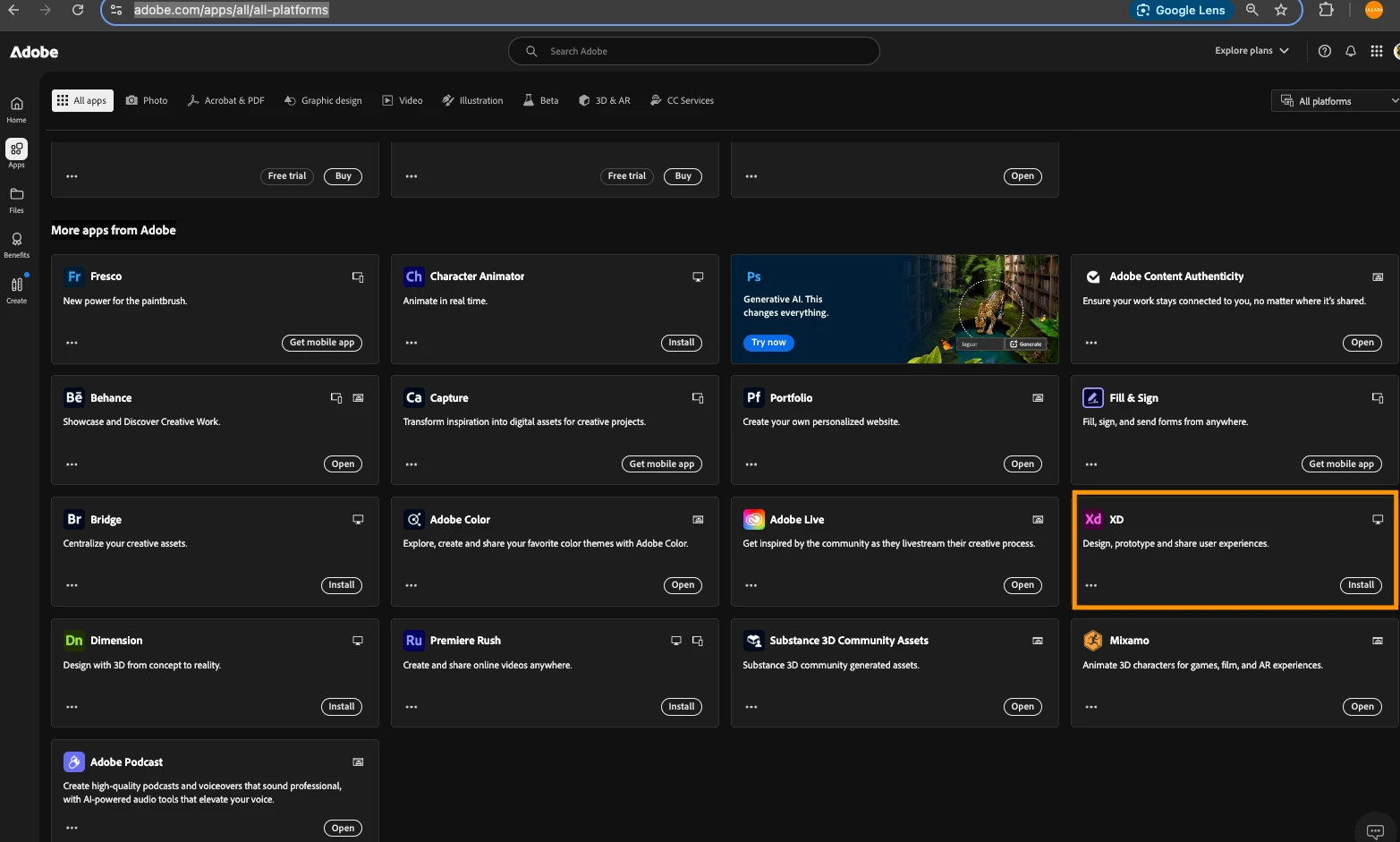Switch to the Photo tab
Image resolution: width=1400 pixels, height=842 pixels.
[x=147, y=101]
